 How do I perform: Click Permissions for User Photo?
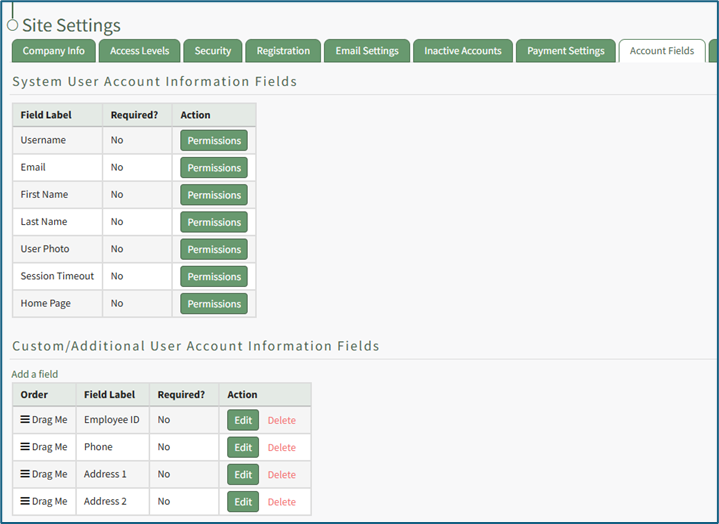[x=214, y=249]
